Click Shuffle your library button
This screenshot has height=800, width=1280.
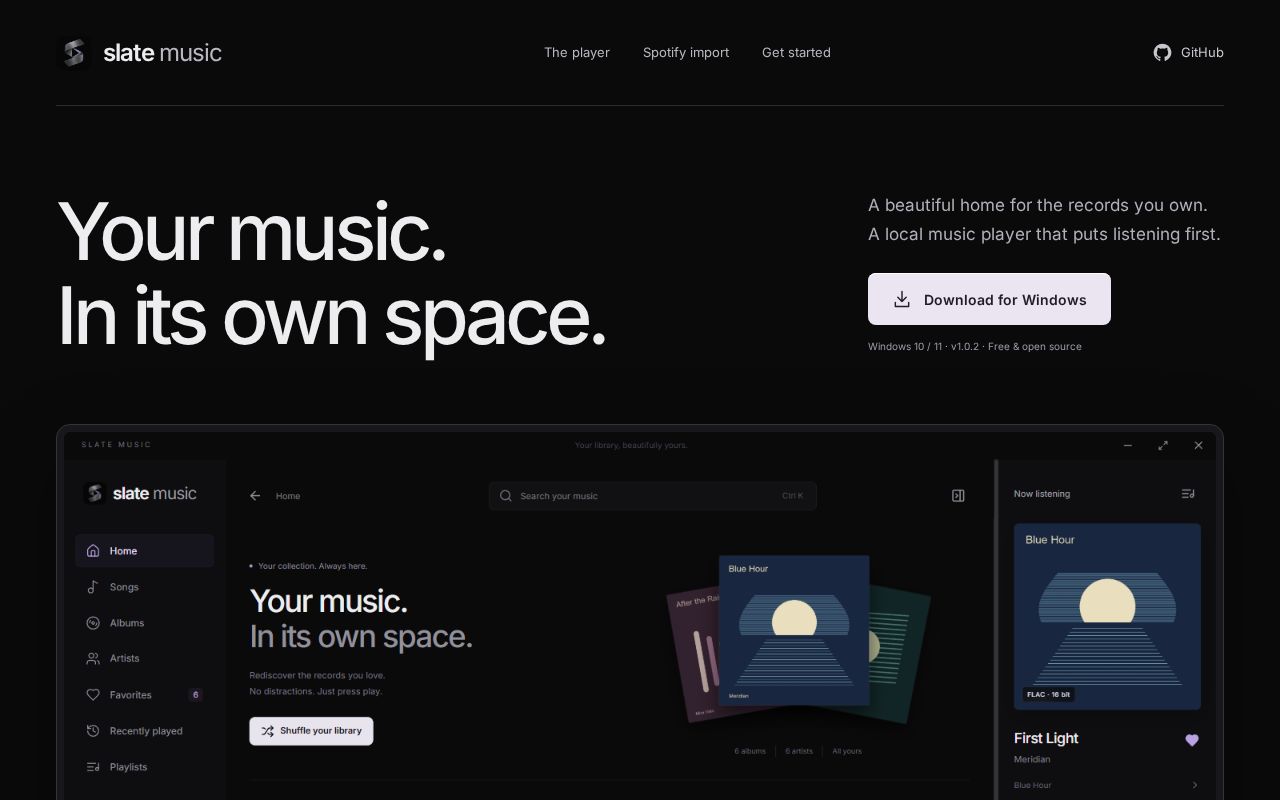(x=311, y=731)
